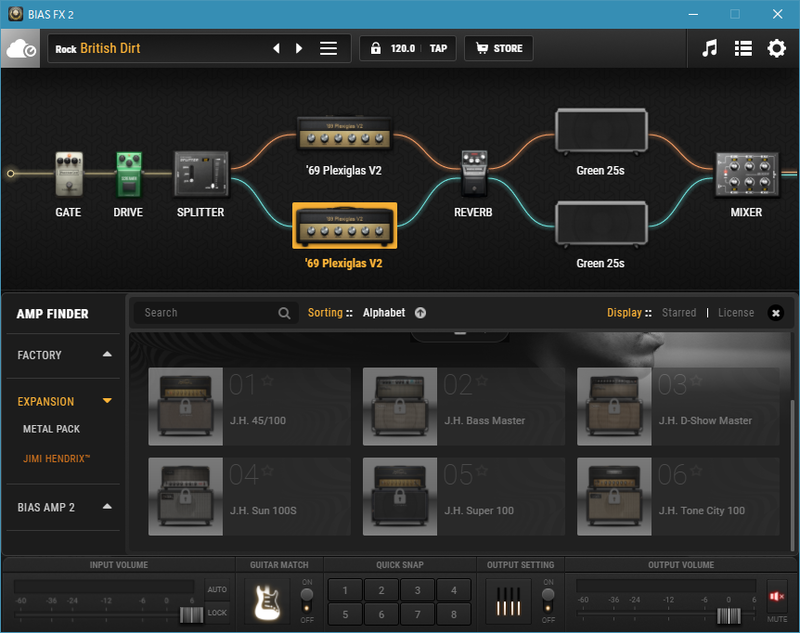Open the STORE

click(x=499, y=48)
